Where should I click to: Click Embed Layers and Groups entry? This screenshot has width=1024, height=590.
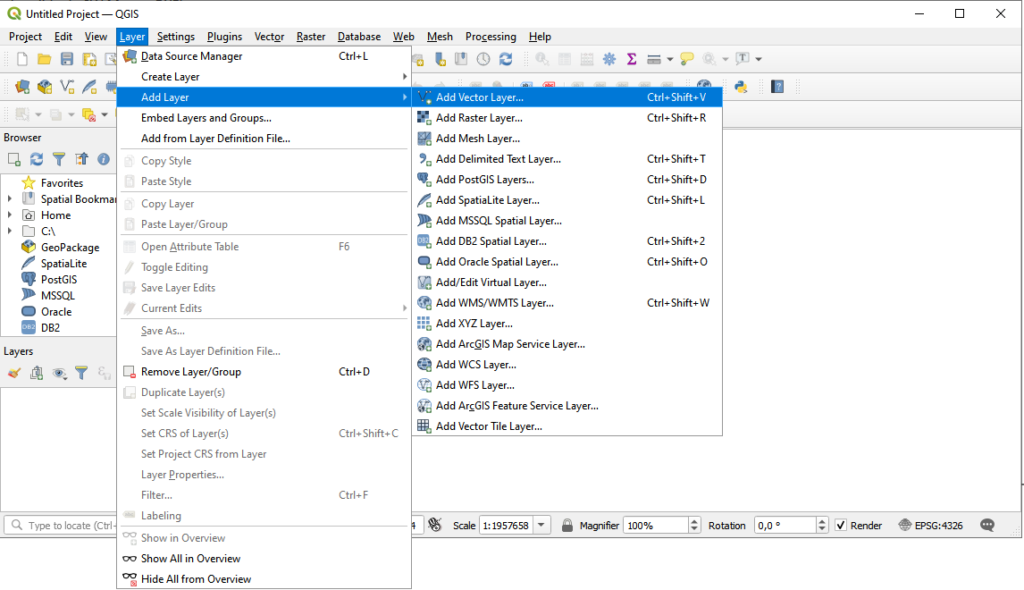click(264, 118)
